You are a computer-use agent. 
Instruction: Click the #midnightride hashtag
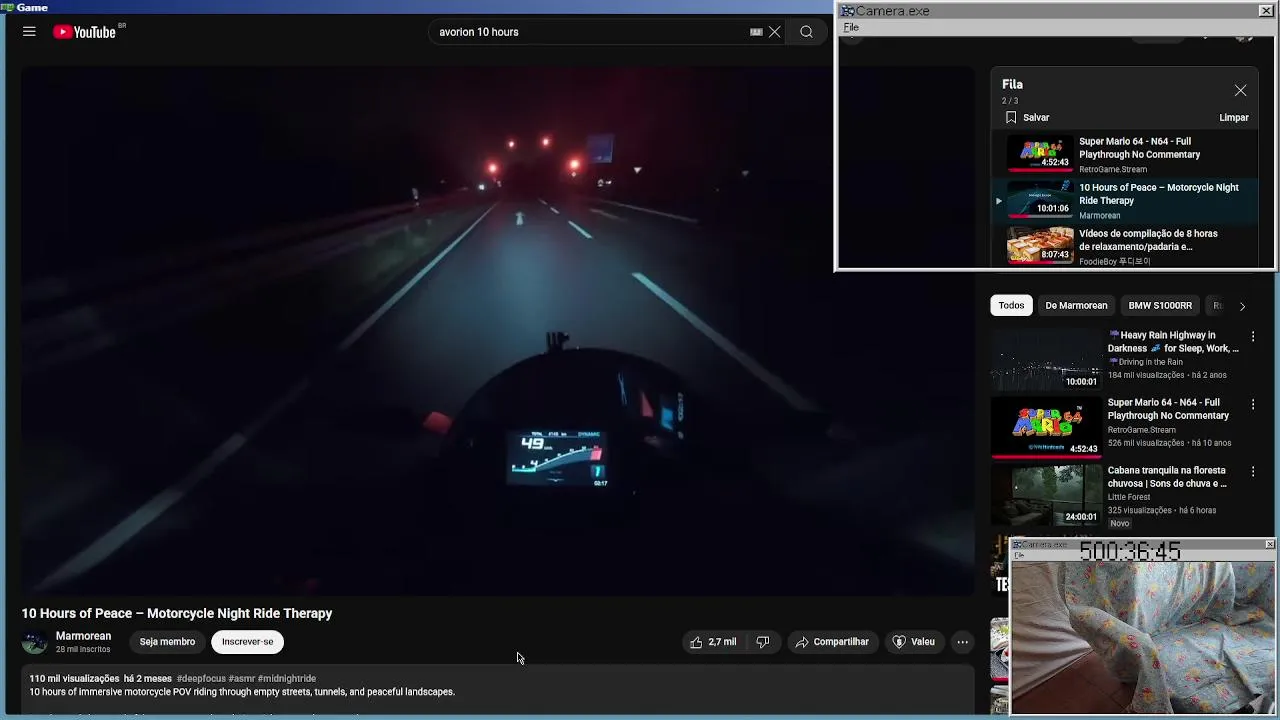coord(287,679)
